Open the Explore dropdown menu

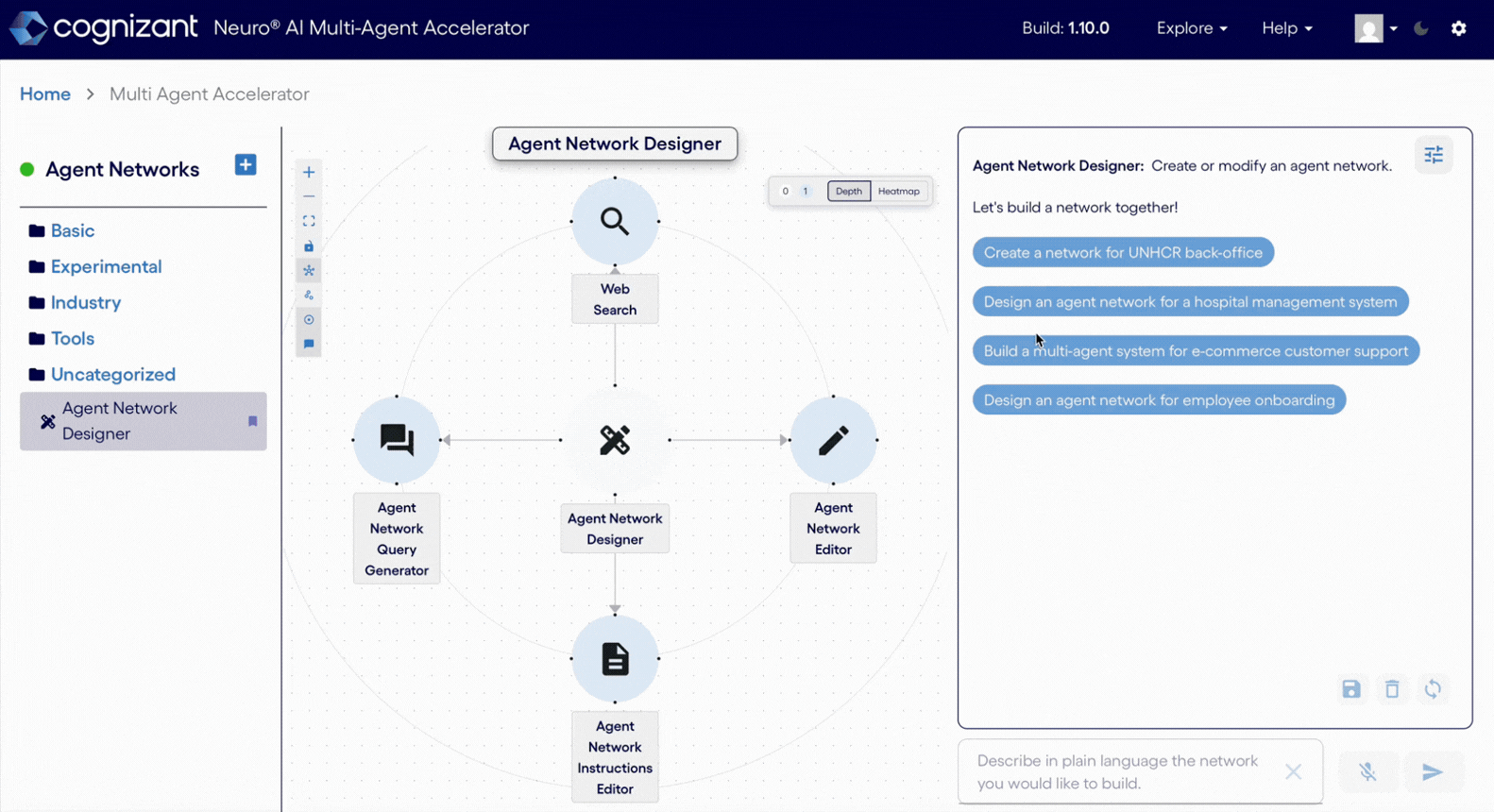(x=1192, y=28)
